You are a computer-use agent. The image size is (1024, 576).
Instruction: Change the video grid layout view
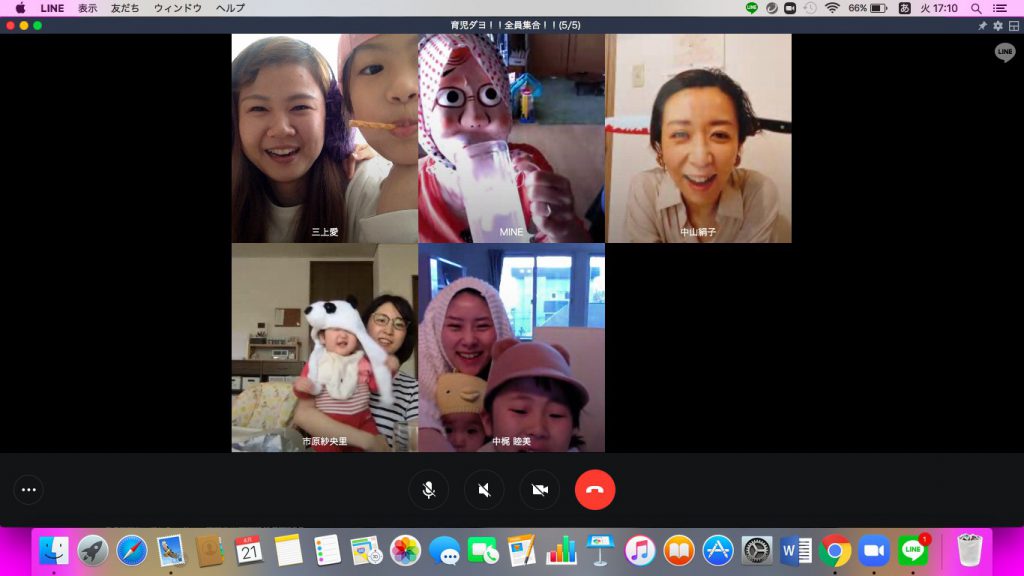[1013, 26]
